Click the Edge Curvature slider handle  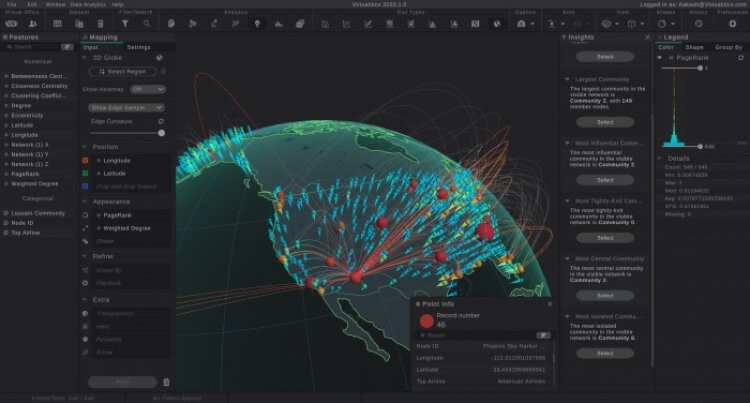pyautogui.click(x=161, y=133)
